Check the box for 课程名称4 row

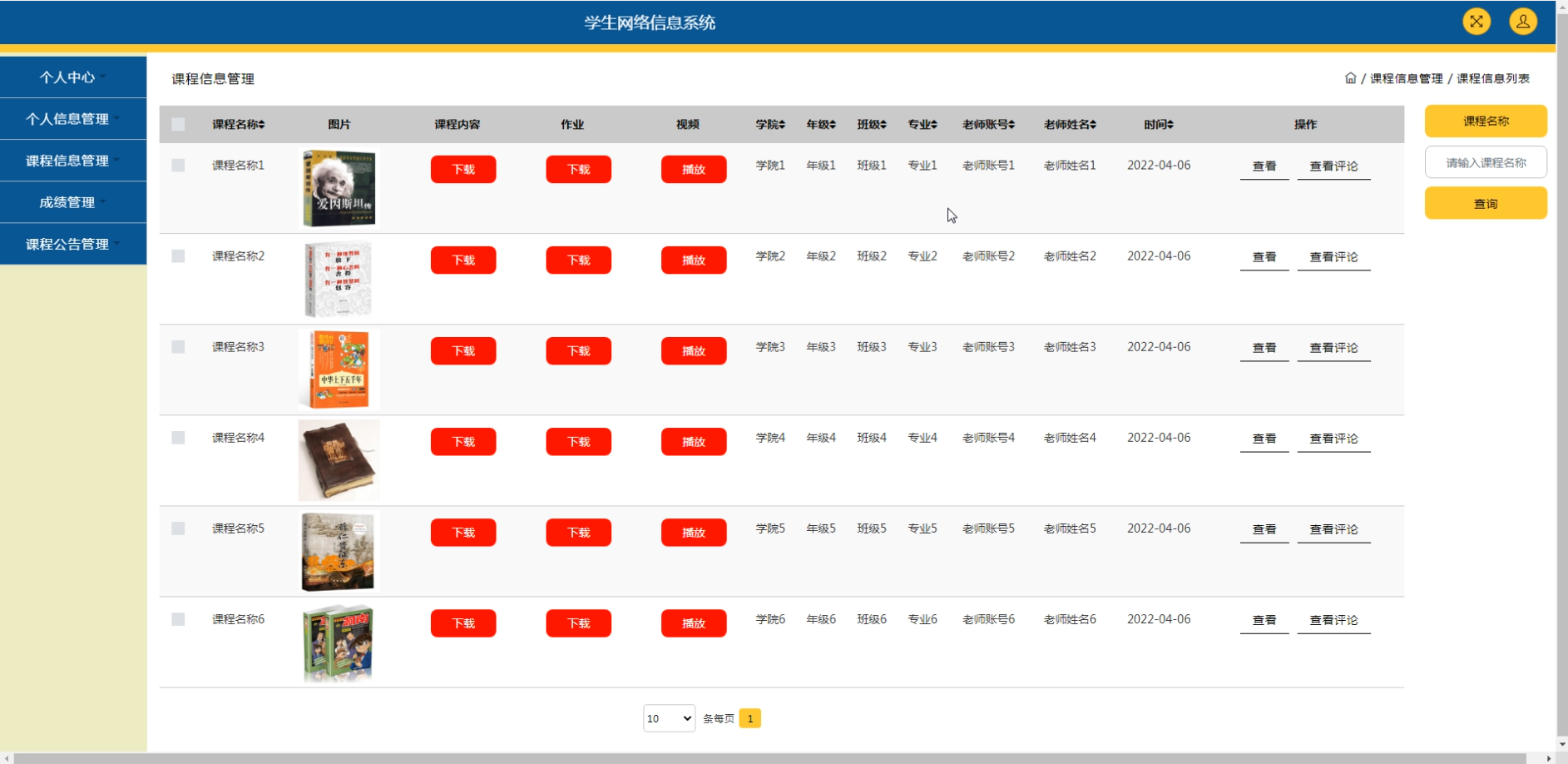178,438
